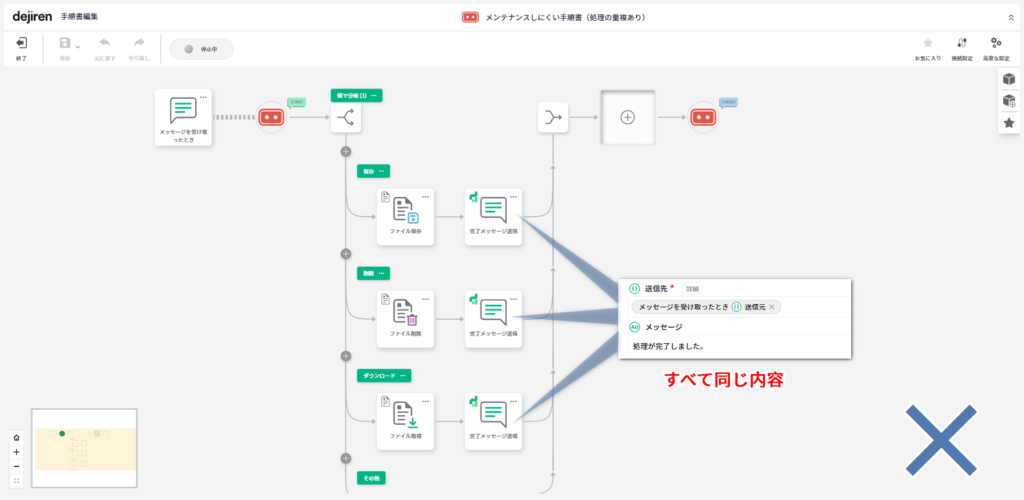The image size is (1024, 500).
Task: Click the dejiren logo
Action: [x=32, y=16]
